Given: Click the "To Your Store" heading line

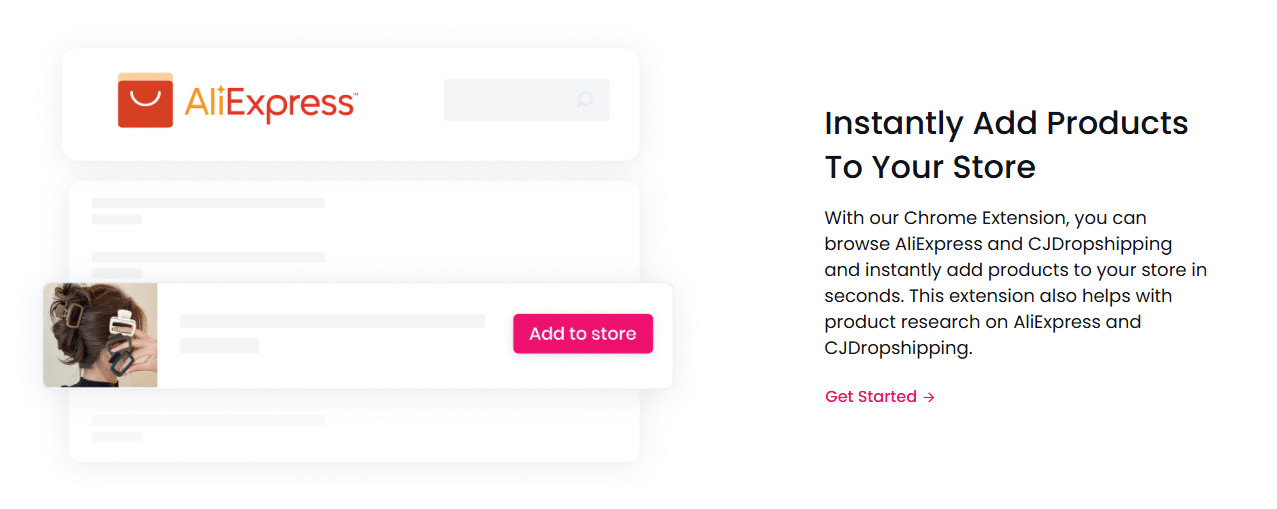Looking at the screenshot, I should click(x=929, y=167).
